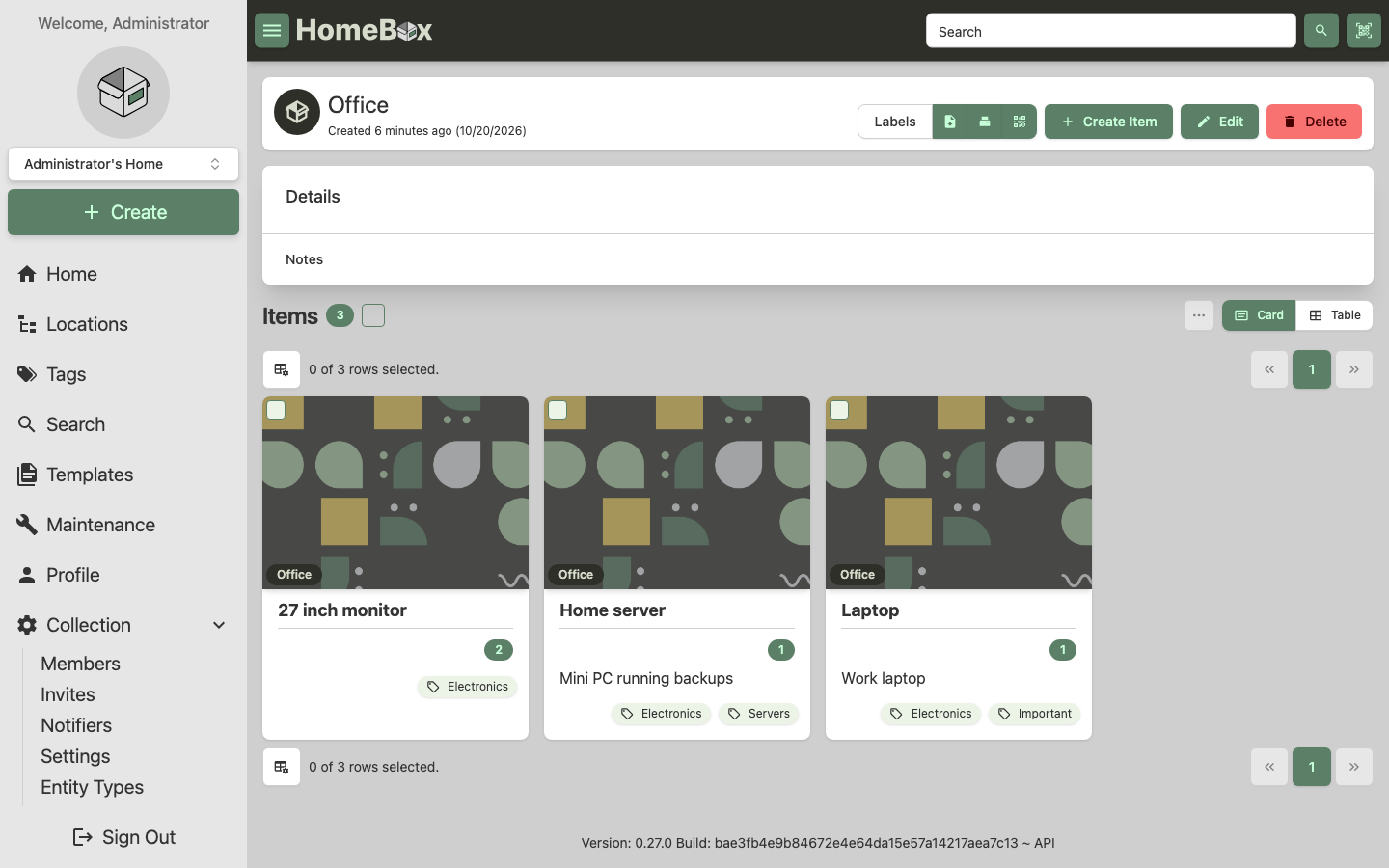
Task: Click the magnifier search submit button
Action: click(x=1321, y=31)
